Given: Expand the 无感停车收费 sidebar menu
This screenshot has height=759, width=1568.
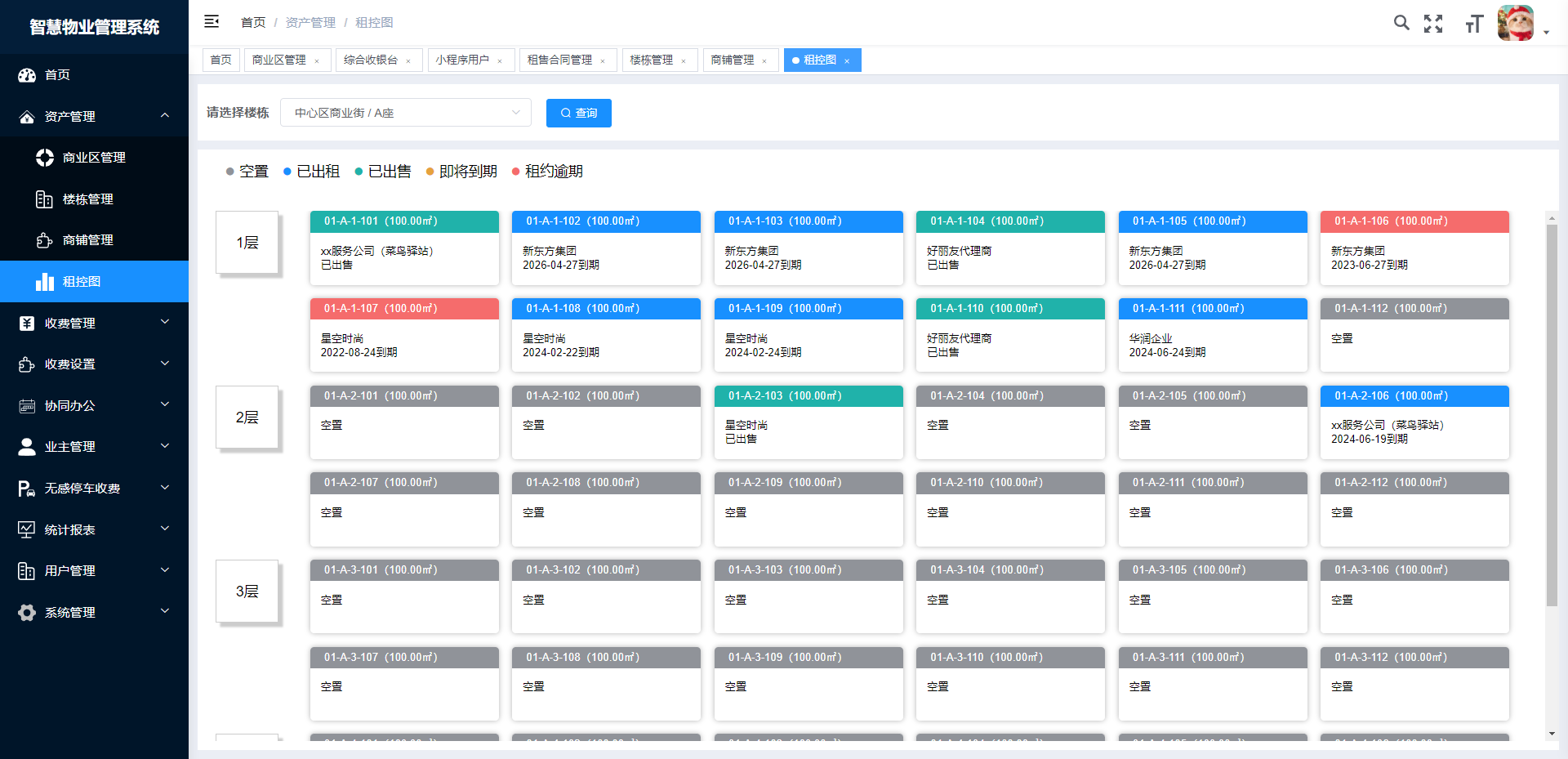Looking at the screenshot, I should tap(165, 488).
